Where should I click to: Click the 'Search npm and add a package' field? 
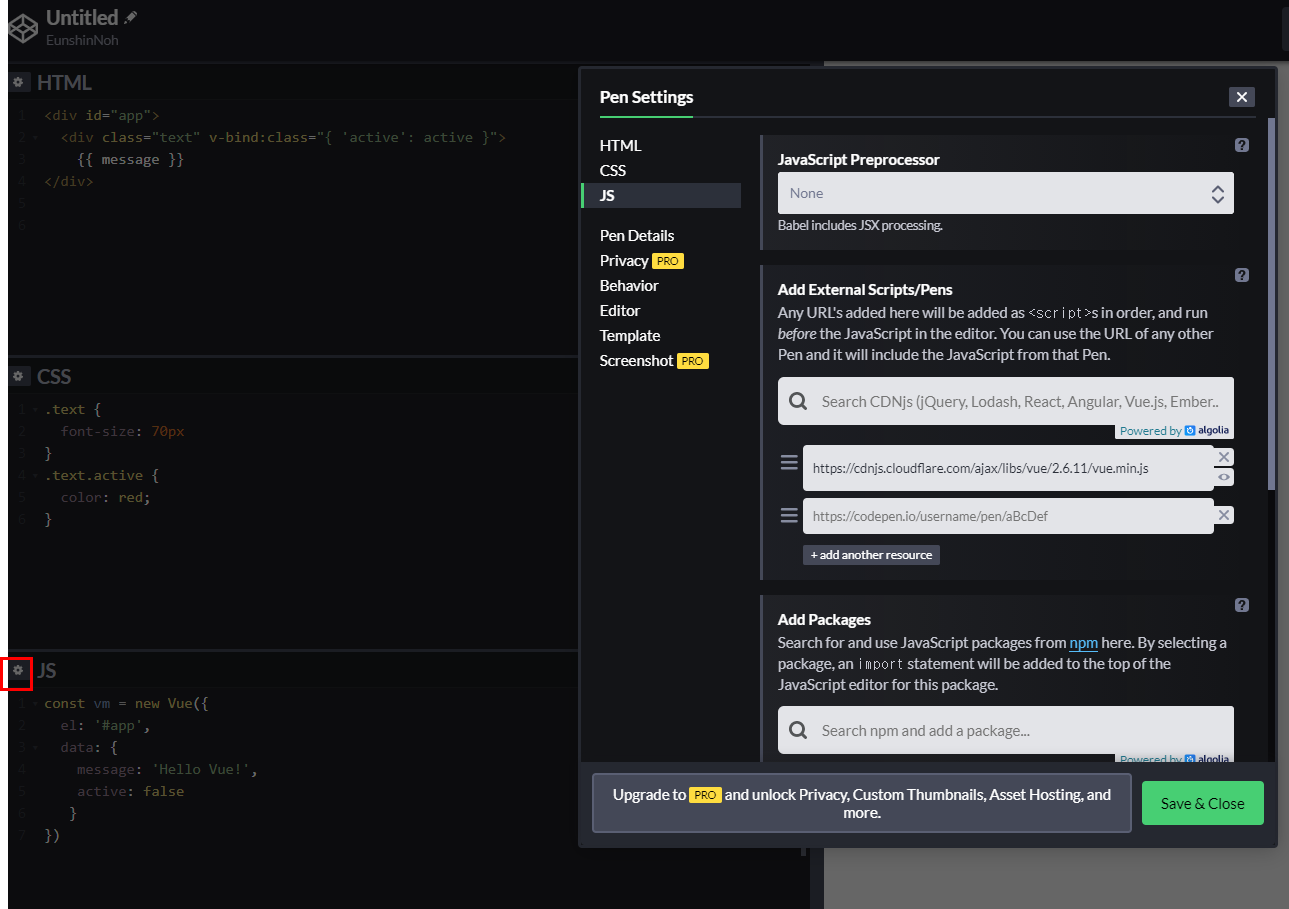1006,731
